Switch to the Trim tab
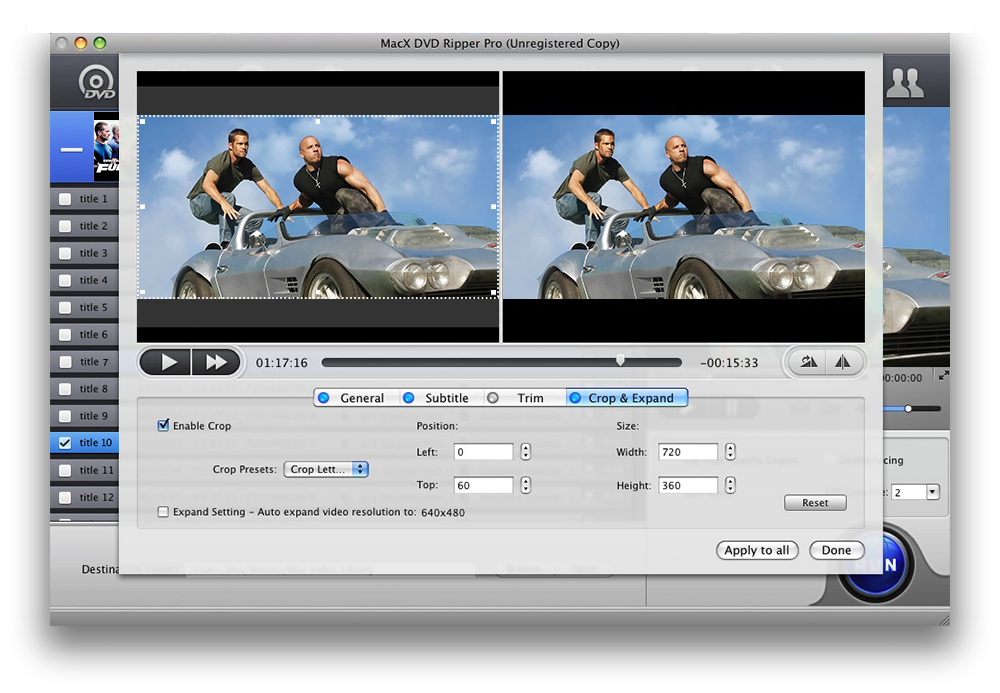1000x693 pixels. pyautogui.click(x=525, y=398)
